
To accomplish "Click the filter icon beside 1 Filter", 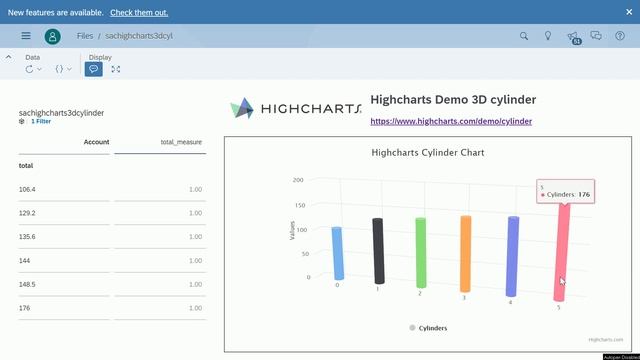I will 22,121.
